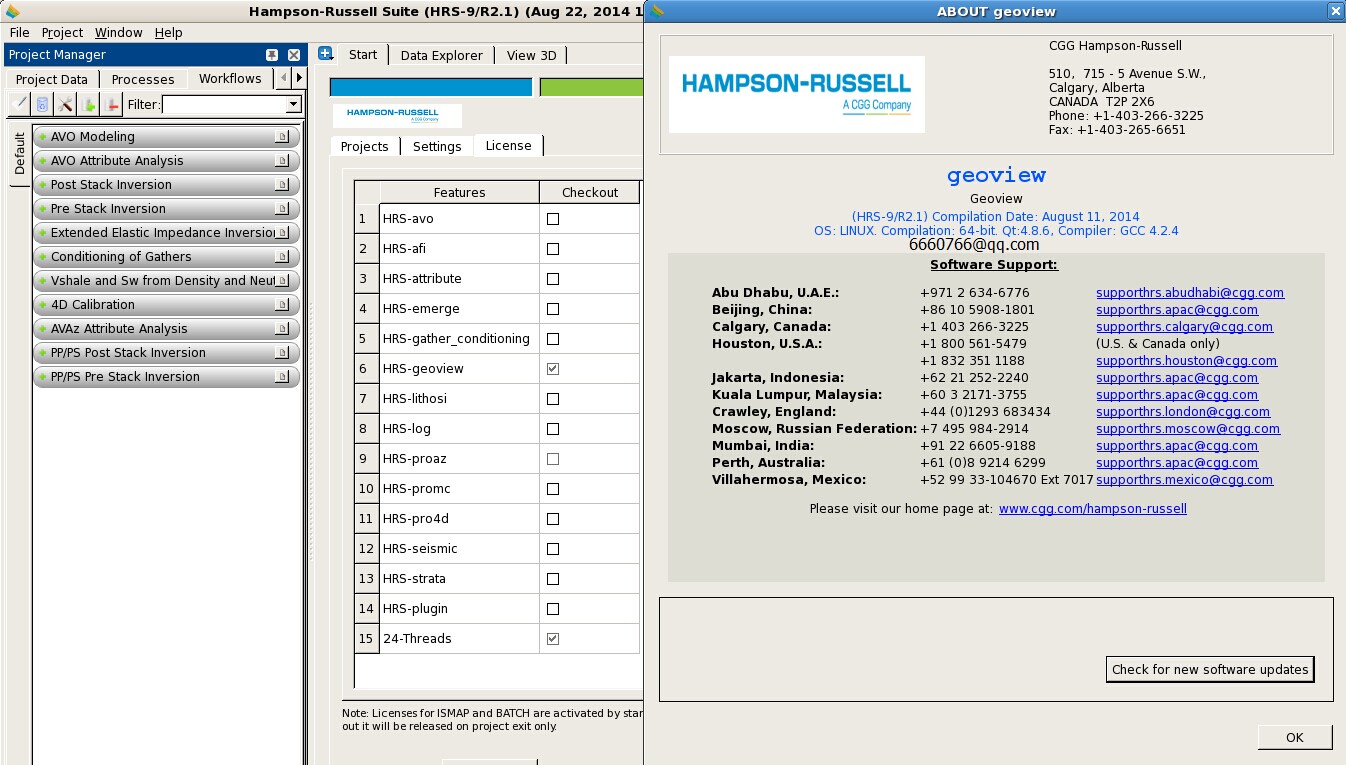1346x765 pixels.
Task: Click OK in the ABOUT geoview dialog
Action: [x=1295, y=737]
